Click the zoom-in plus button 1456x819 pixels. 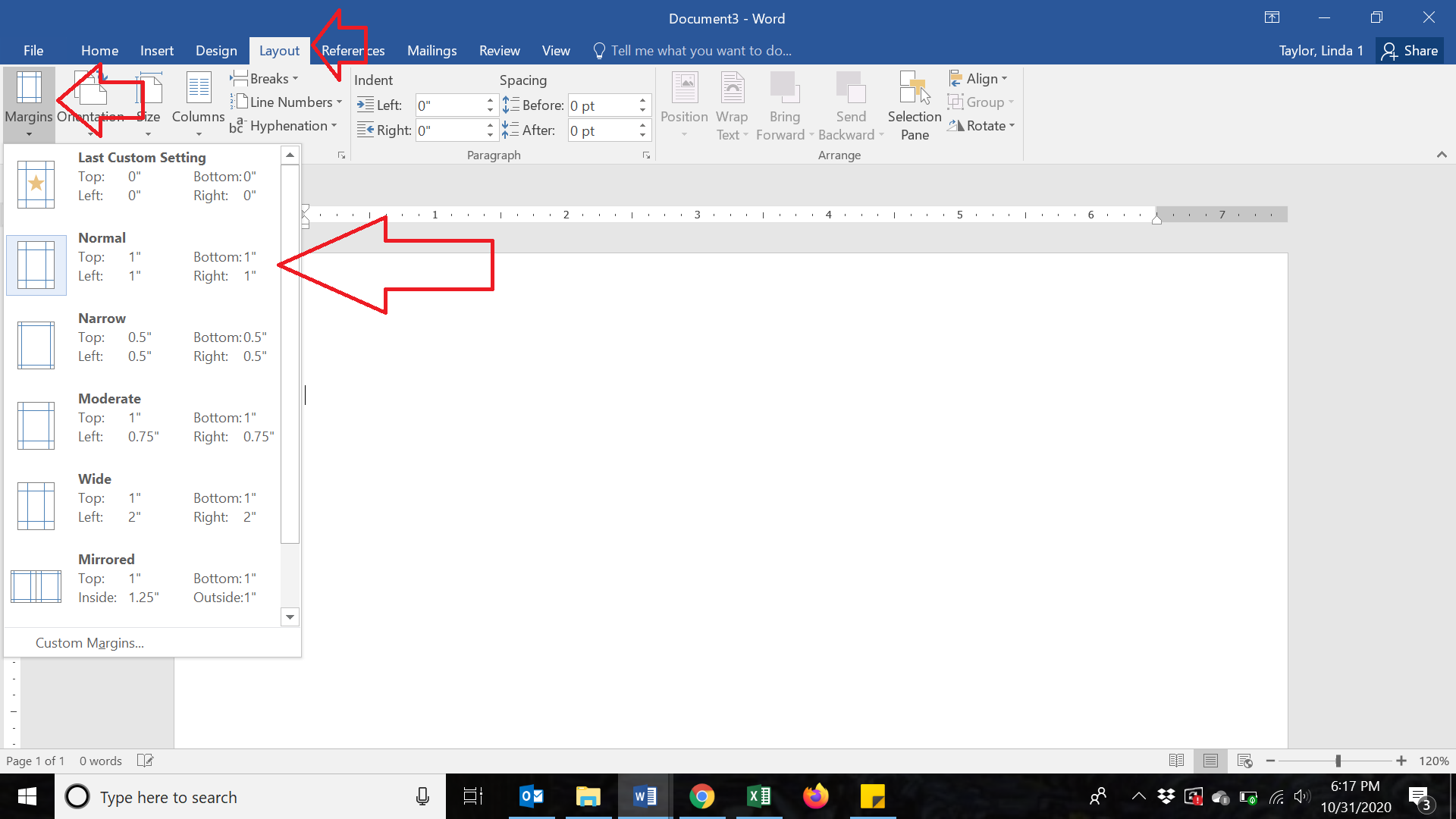[x=1401, y=761]
